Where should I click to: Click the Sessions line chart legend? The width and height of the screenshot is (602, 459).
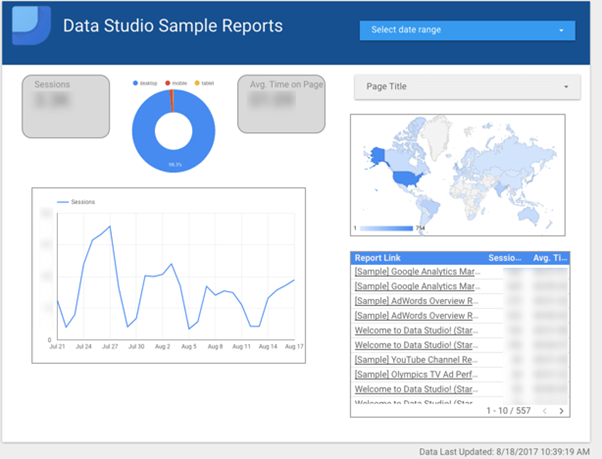pos(76,202)
